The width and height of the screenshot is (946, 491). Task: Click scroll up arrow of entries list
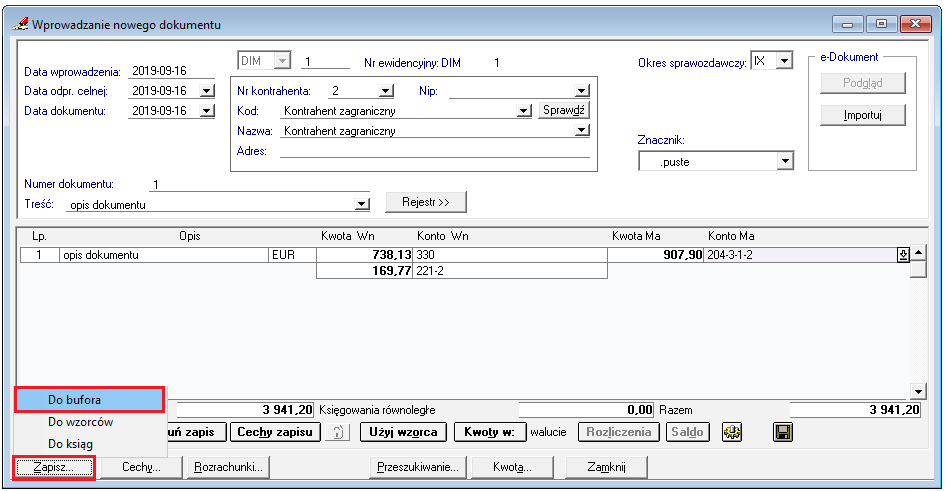[x=918, y=253]
